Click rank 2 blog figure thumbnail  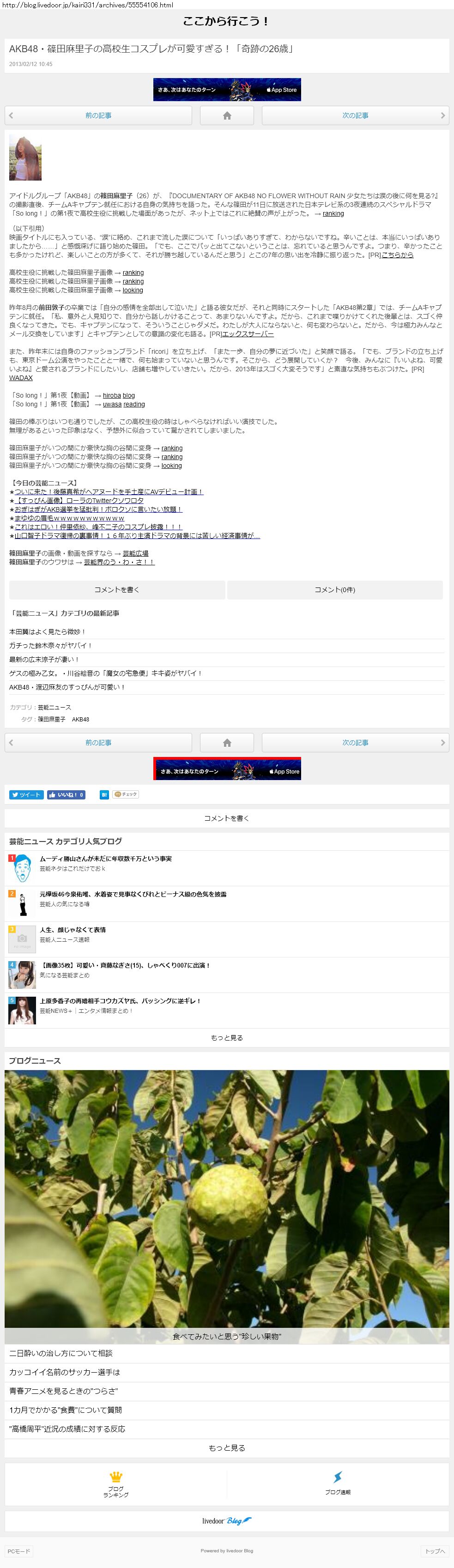(23, 904)
